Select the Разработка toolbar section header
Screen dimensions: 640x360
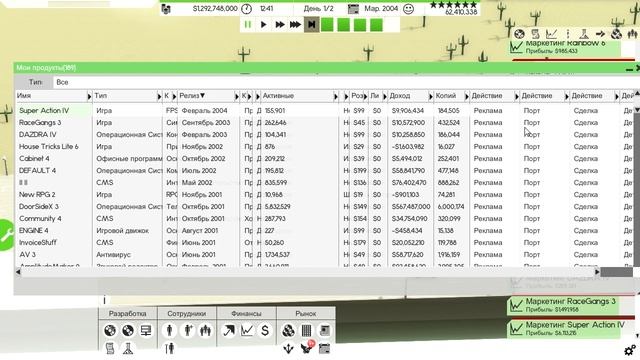pos(127,313)
